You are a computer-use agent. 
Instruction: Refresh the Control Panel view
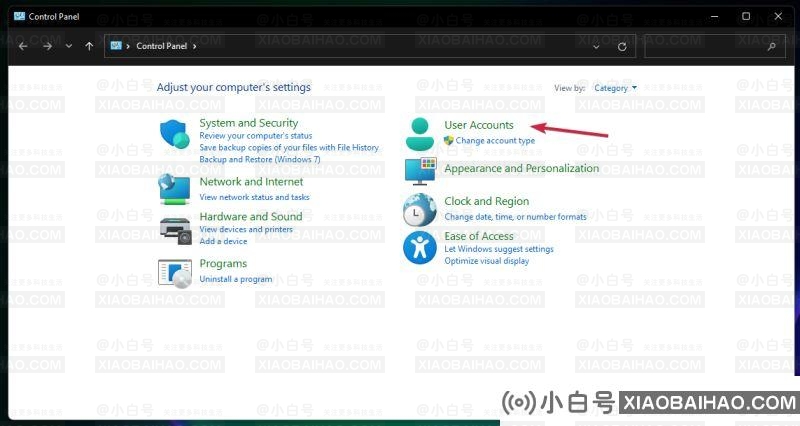622,46
